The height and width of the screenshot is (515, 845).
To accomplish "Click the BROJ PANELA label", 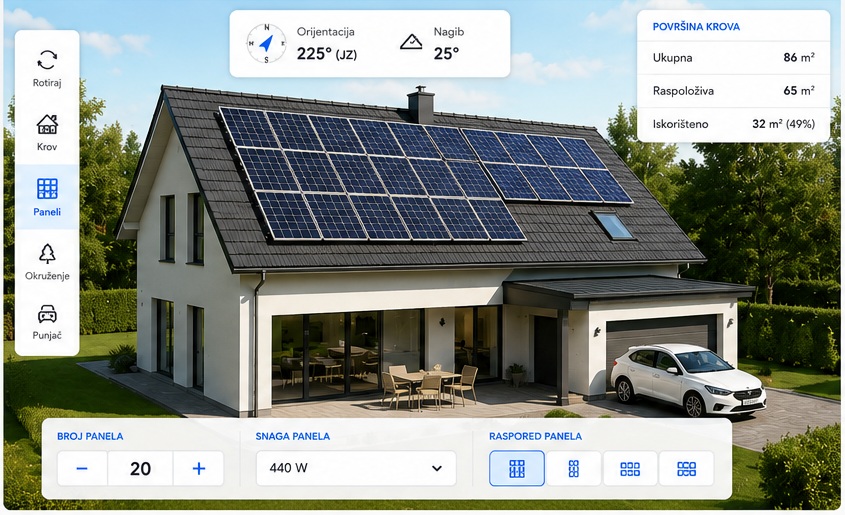I will pyautogui.click(x=90, y=436).
